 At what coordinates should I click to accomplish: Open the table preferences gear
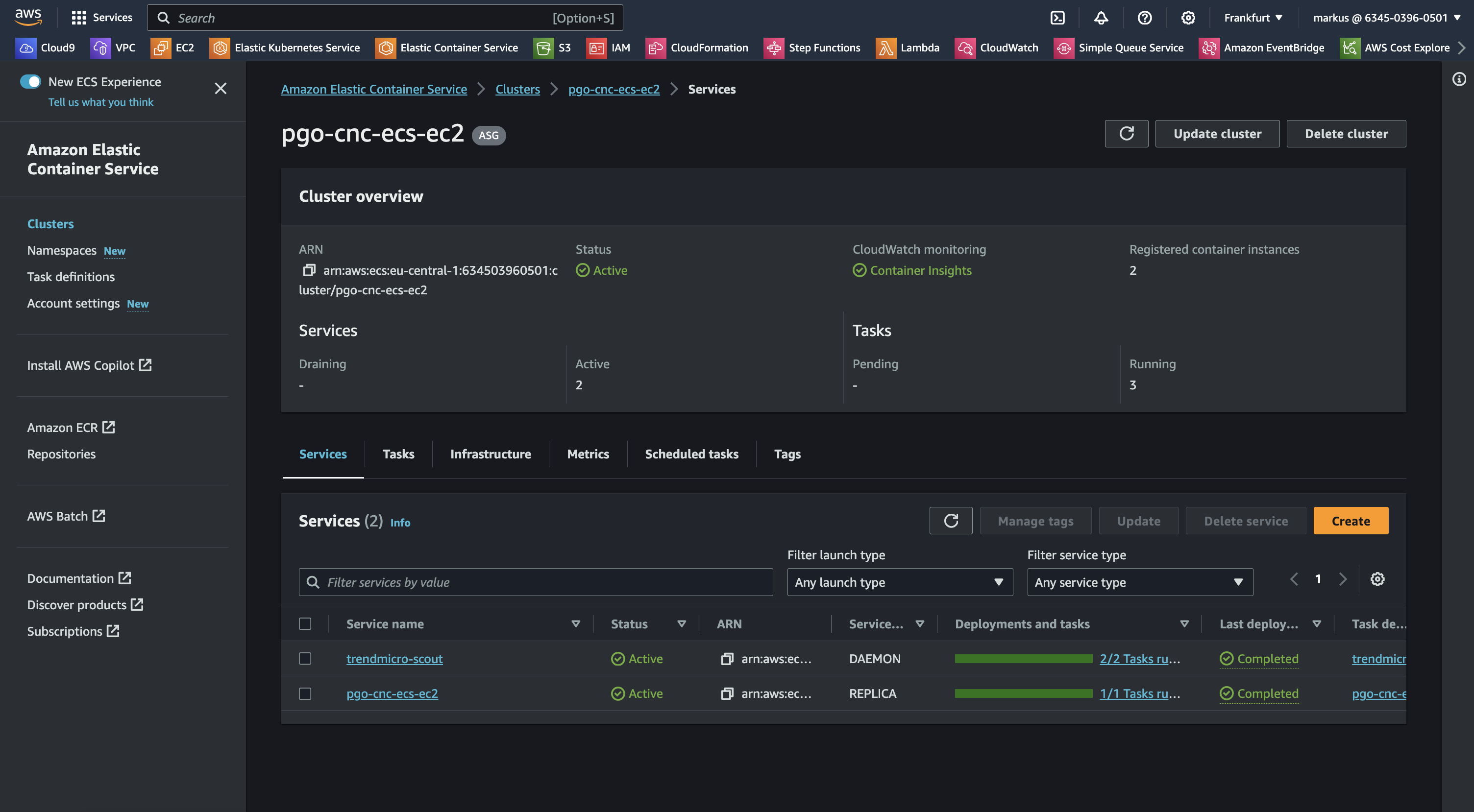click(1377, 579)
